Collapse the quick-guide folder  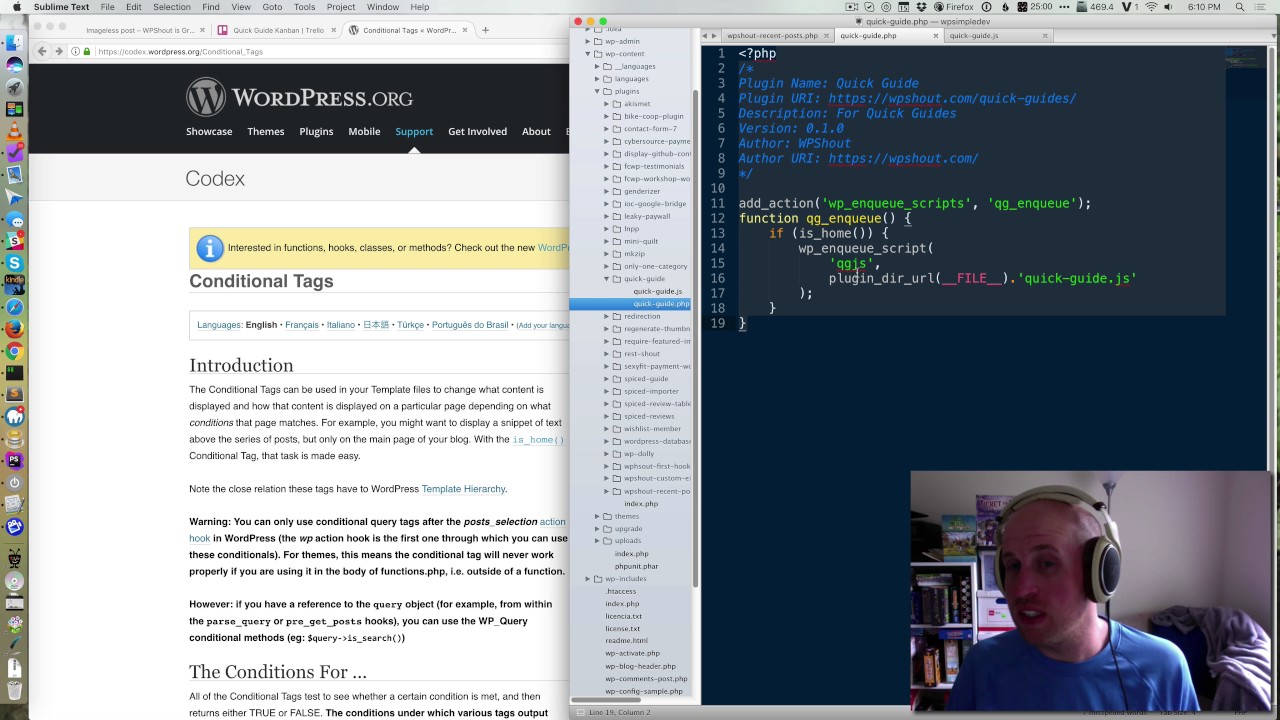coord(606,279)
